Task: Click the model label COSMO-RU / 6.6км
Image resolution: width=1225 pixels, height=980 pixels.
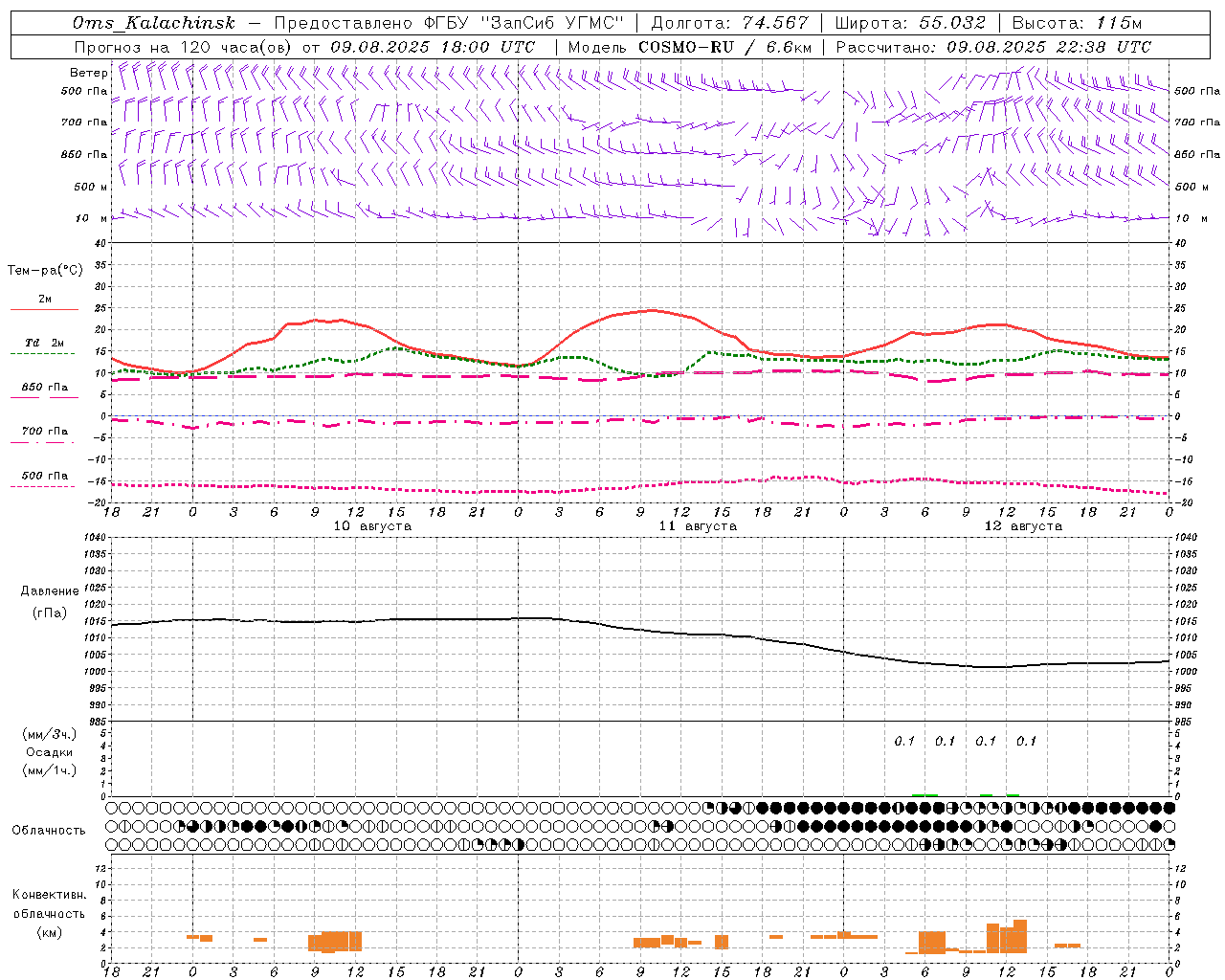Action: (x=725, y=47)
